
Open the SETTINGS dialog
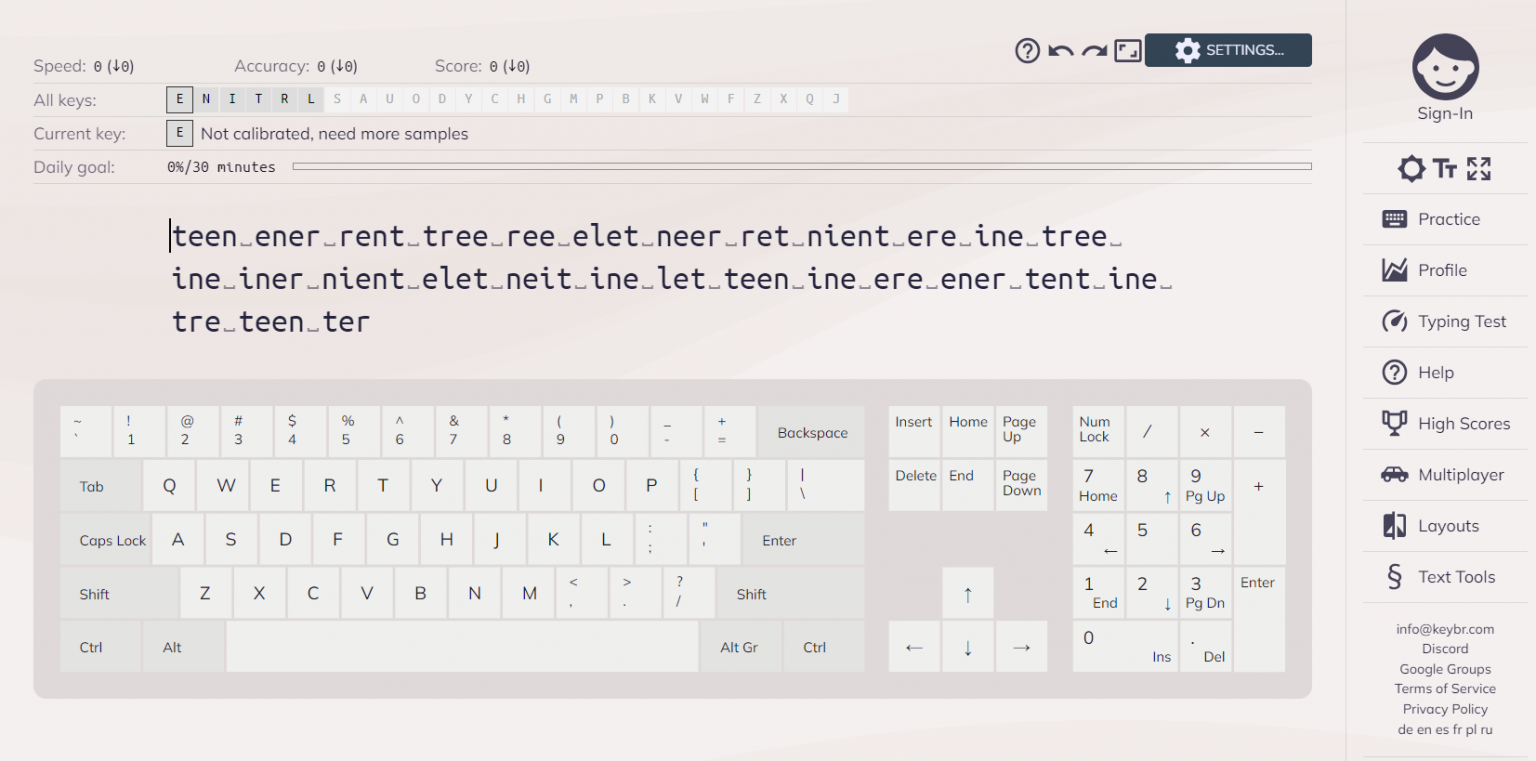[x=1228, y=50]
